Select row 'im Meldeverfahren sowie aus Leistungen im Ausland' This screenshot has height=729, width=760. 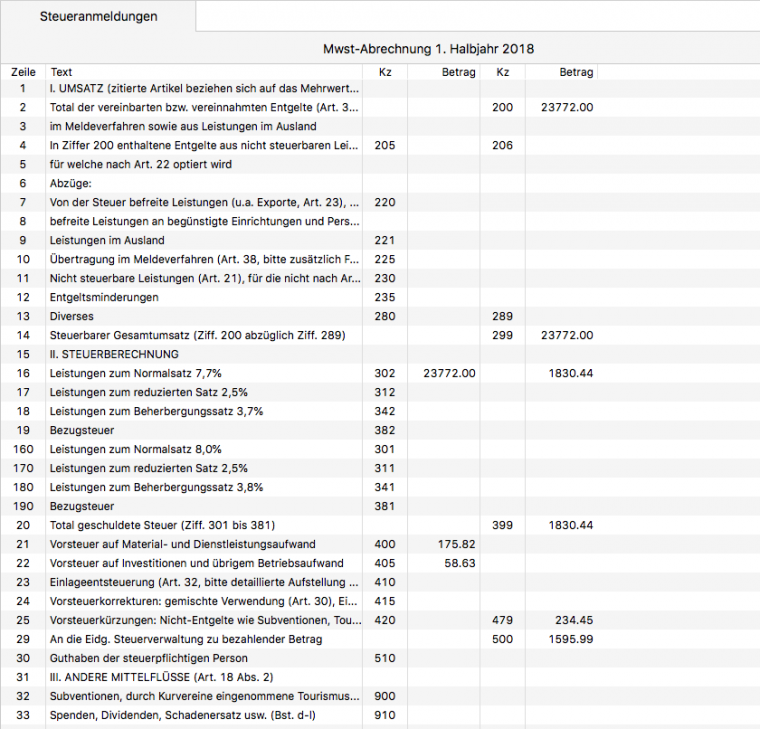(380, 127)
